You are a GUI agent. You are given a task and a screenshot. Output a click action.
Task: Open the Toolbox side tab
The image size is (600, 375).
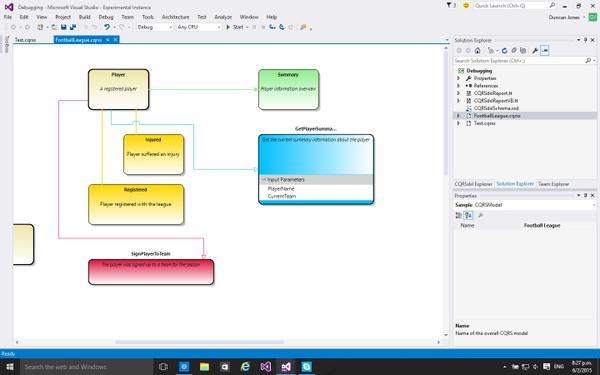(6, 44)
